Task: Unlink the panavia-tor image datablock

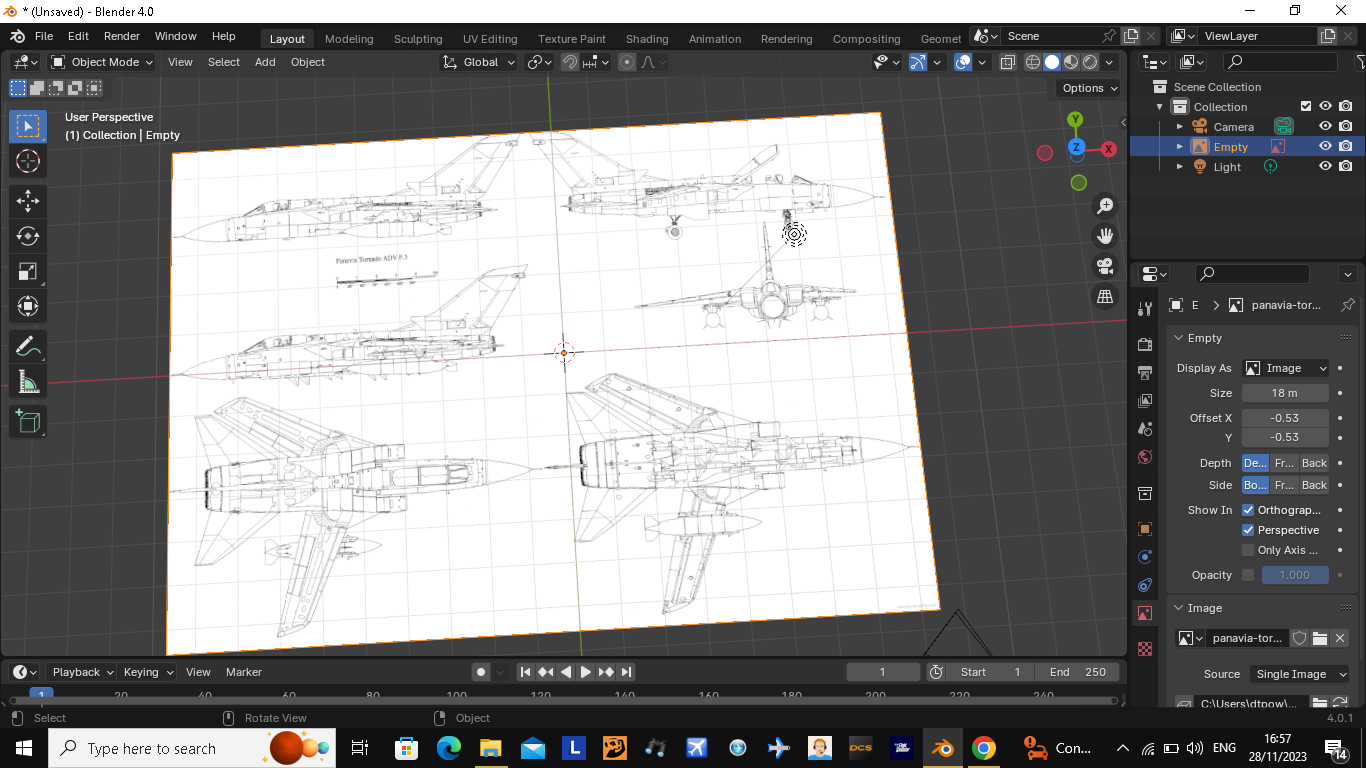Action: (x=1340, y=638)
